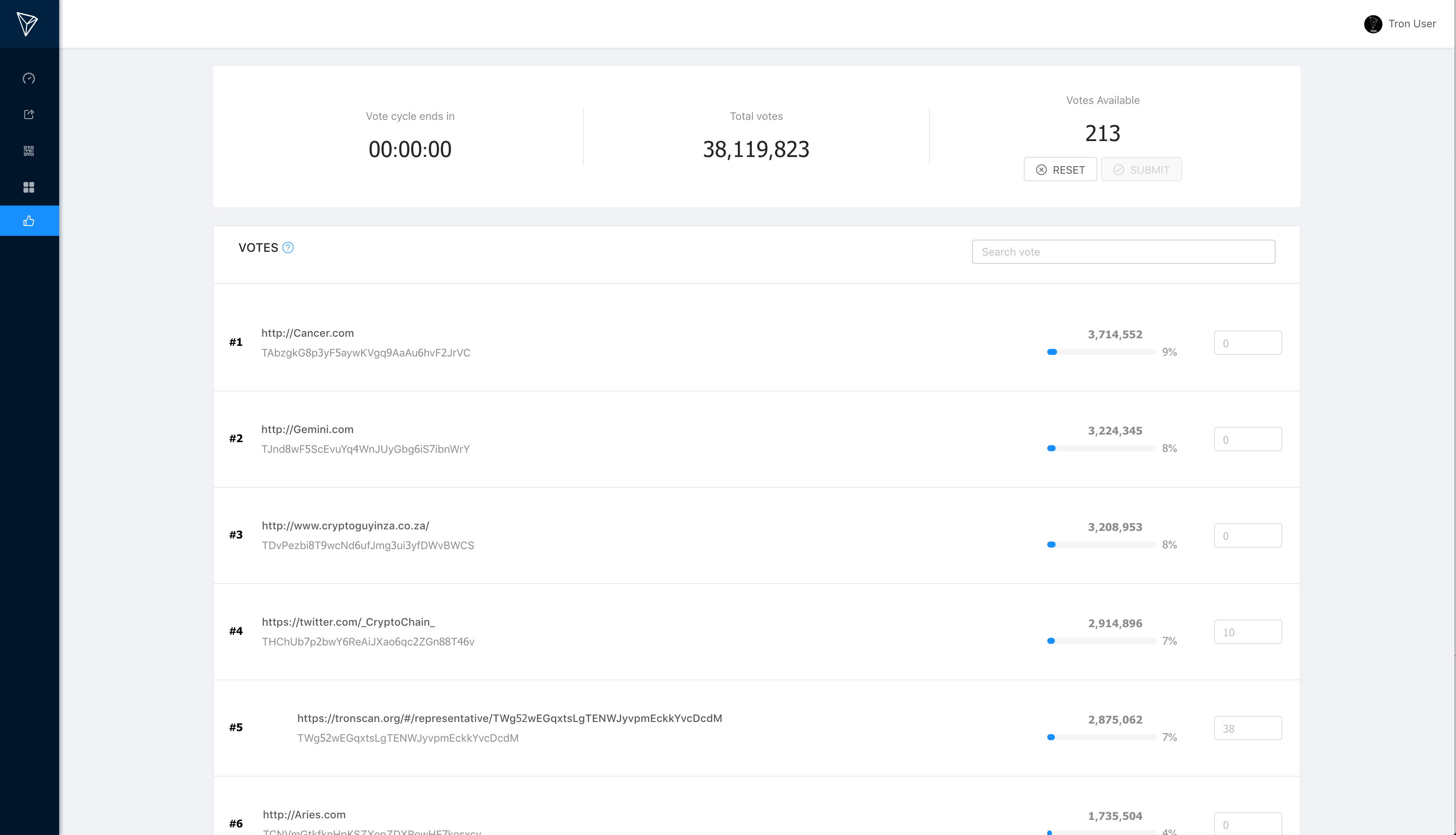Image resolution: width=1456 pixels, height=835 pixels.
Task: Click vote input for tronscan representative row
Action: (1248, 728)
